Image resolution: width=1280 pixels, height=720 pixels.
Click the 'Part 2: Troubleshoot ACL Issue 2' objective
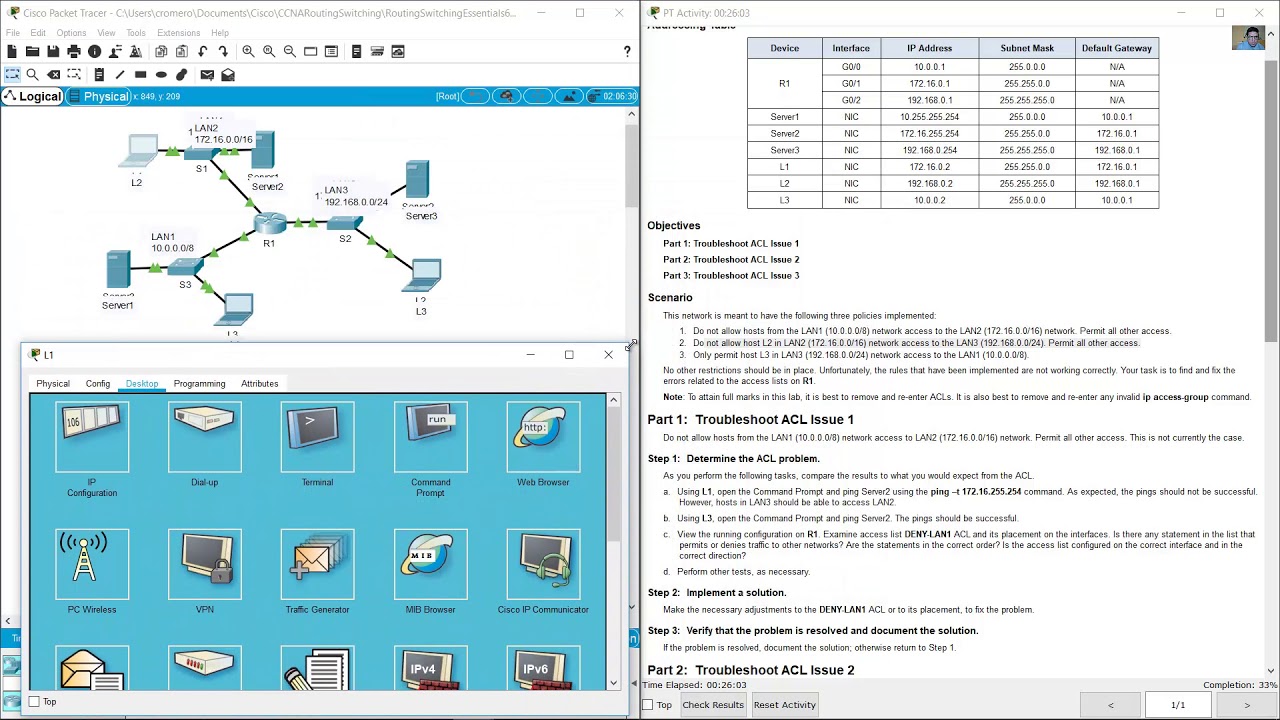(x=731, y=259)
